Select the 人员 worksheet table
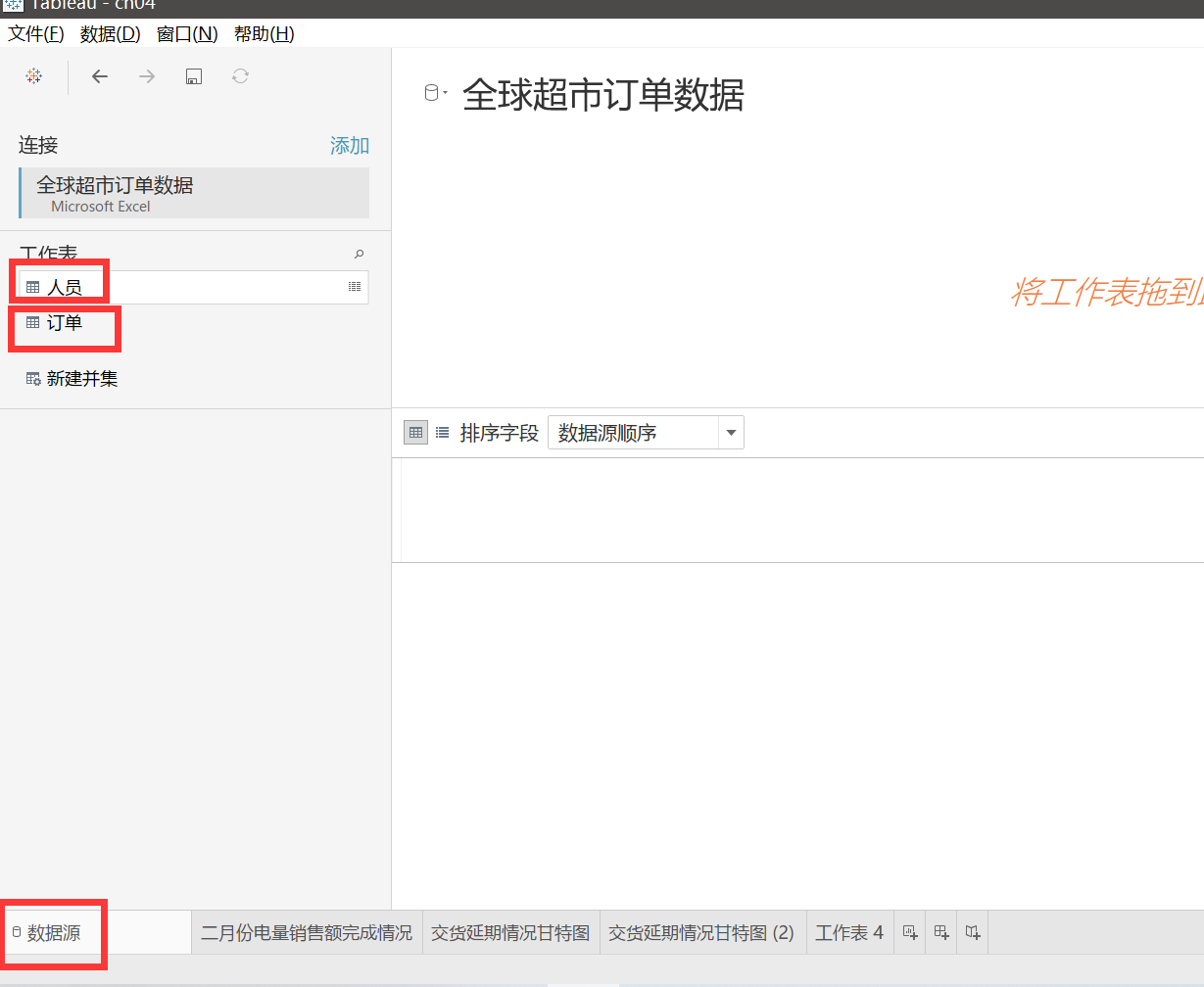The height and width of the screenshot is (987, 1204). click(194, 287)
